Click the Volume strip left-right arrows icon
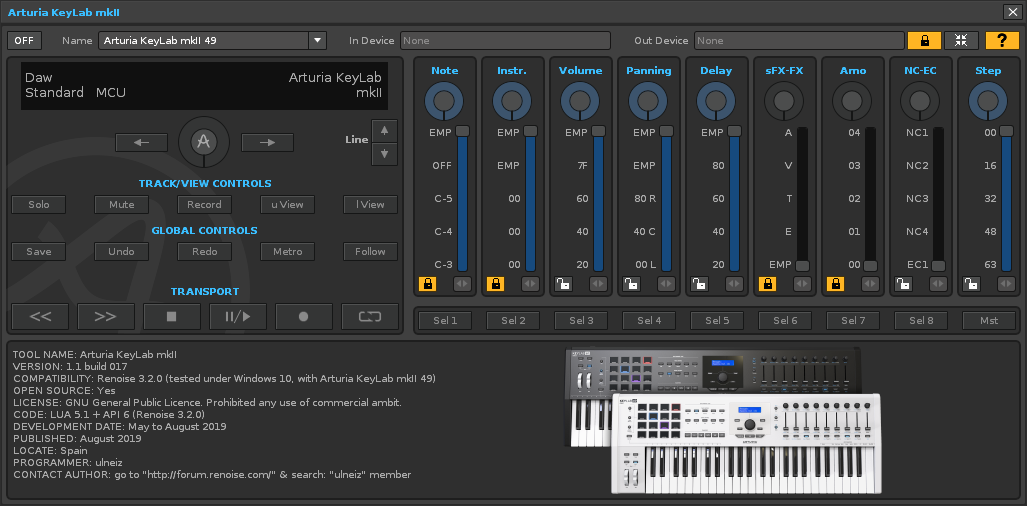 tap(599, 284)
